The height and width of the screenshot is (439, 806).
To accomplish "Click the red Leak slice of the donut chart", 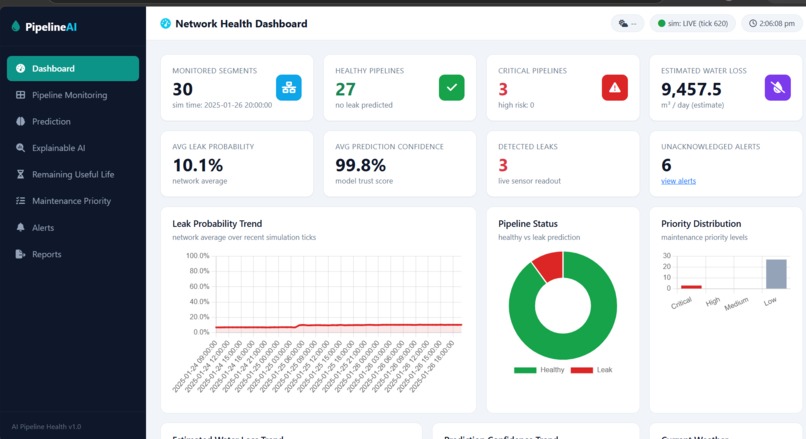I will pyautogui.click(x=550, y=265).
